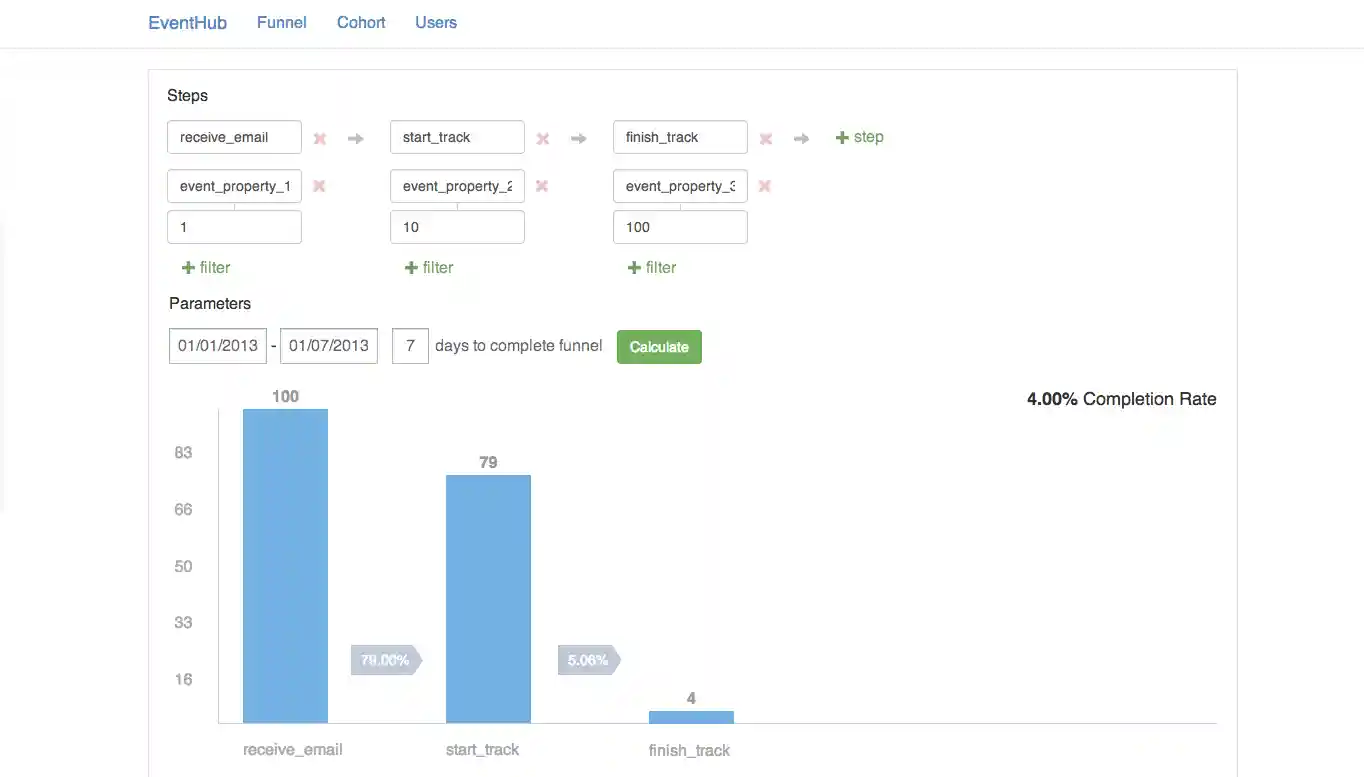Click the start date field showing 01/01/2013

217,345
